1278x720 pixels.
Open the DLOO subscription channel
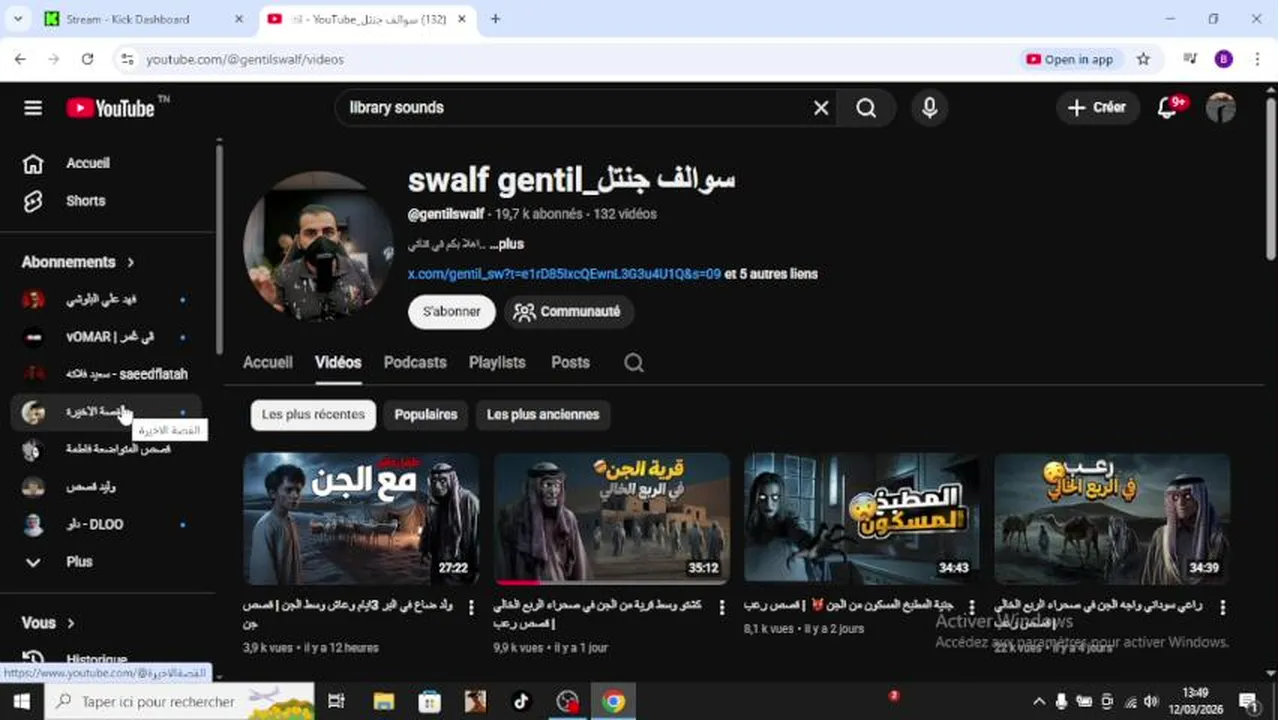coord(108,524)
